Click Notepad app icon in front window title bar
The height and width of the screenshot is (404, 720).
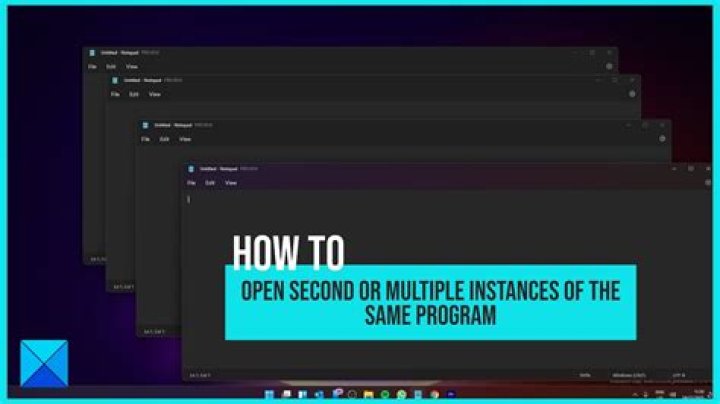point(191,169)
